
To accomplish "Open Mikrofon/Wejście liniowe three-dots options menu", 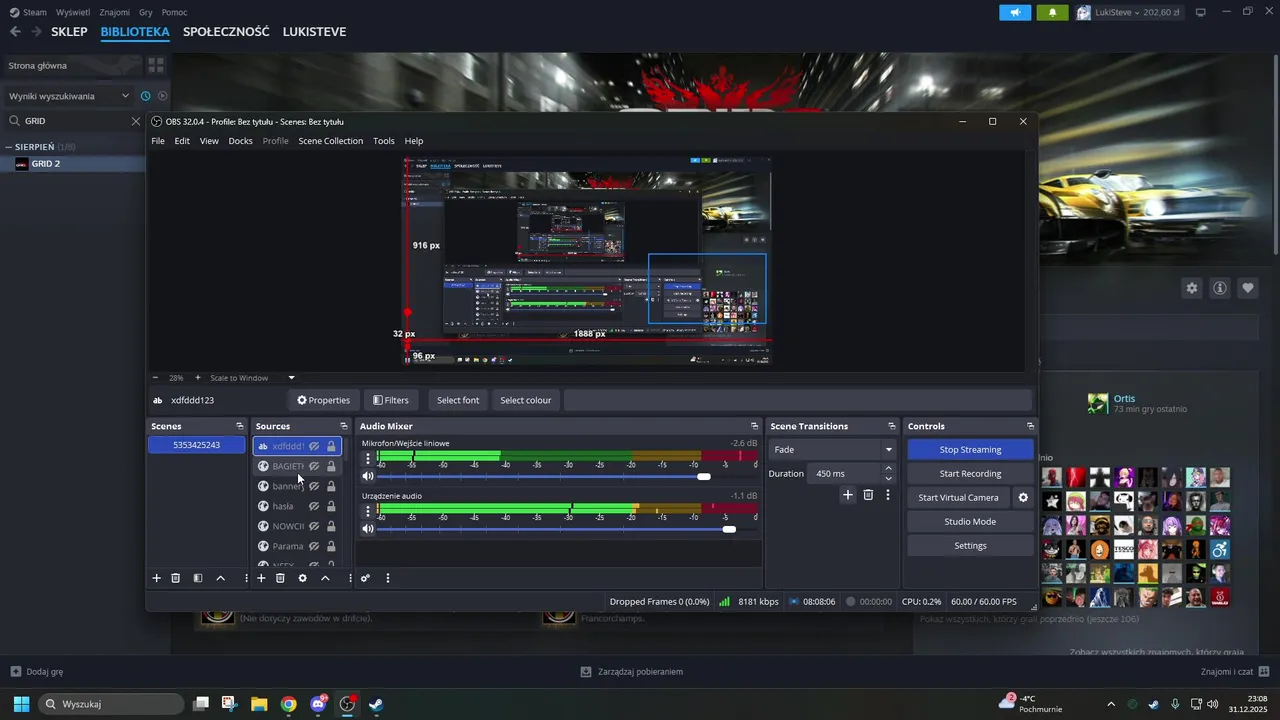I will [x=368, y=458].
